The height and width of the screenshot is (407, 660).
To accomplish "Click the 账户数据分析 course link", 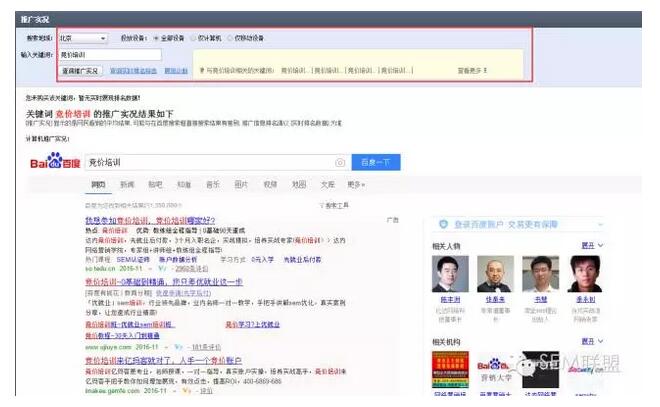I will pos(178,260).
